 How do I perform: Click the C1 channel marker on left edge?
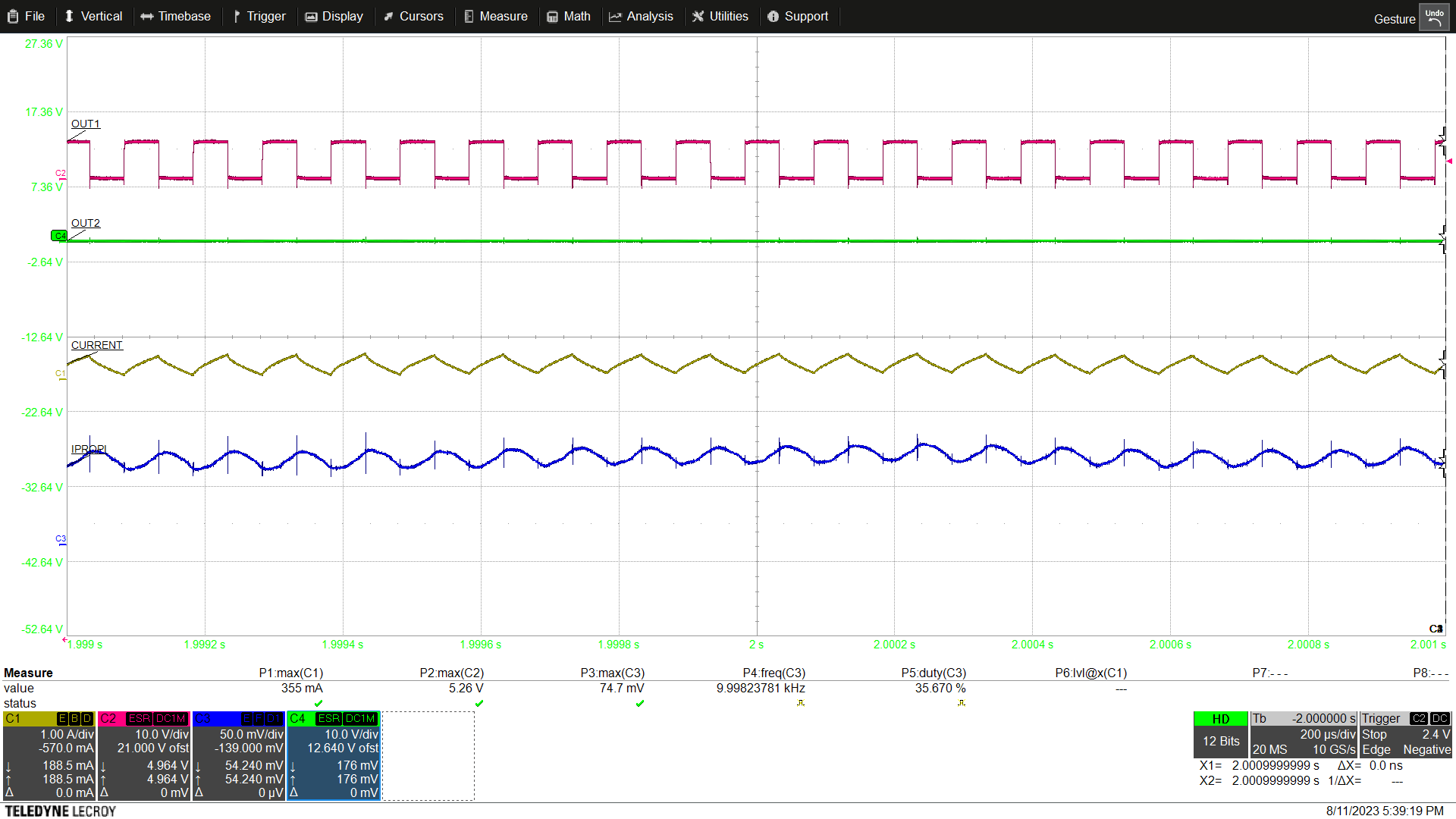pyautogui.click(x=60, y=374)
